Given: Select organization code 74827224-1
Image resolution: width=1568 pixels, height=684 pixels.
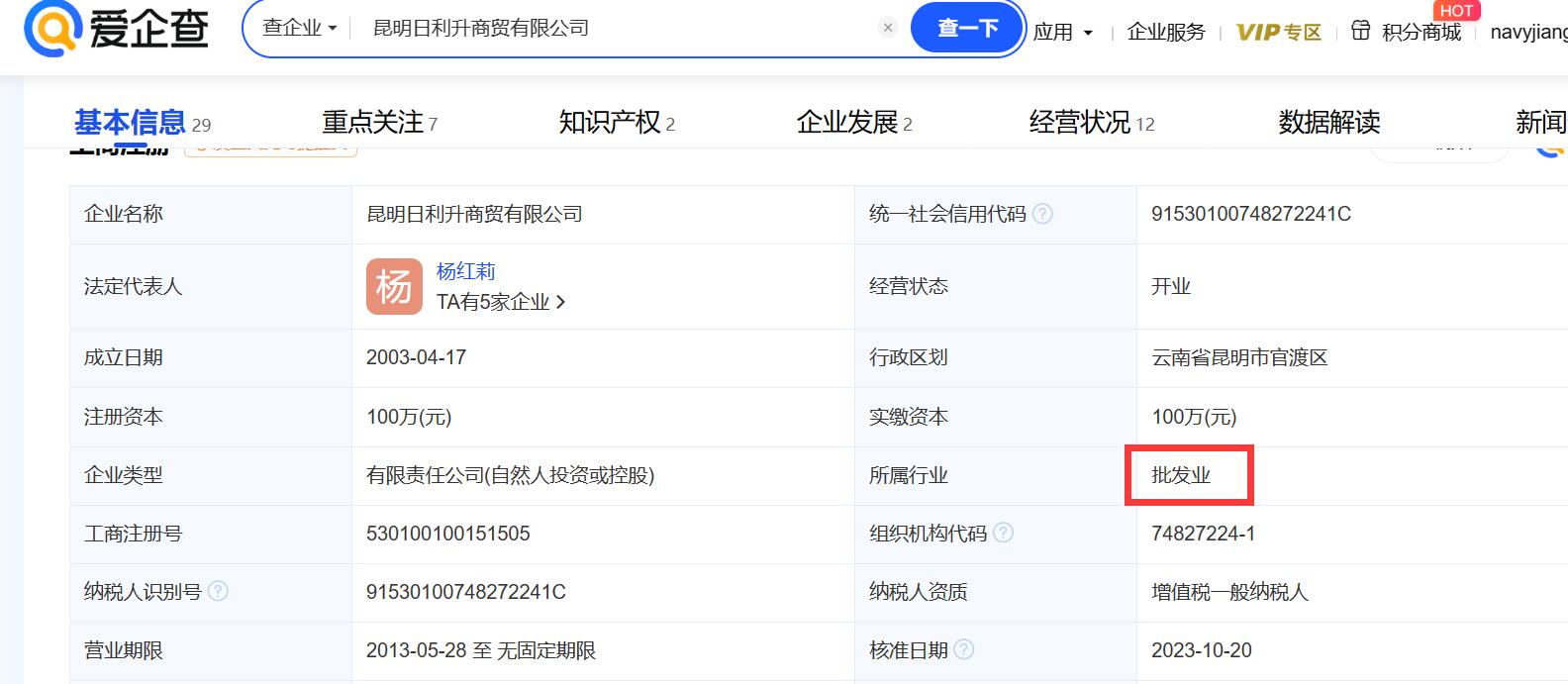Looking at the screenshot, I should pyautogui.click(x=1203, y=534).
